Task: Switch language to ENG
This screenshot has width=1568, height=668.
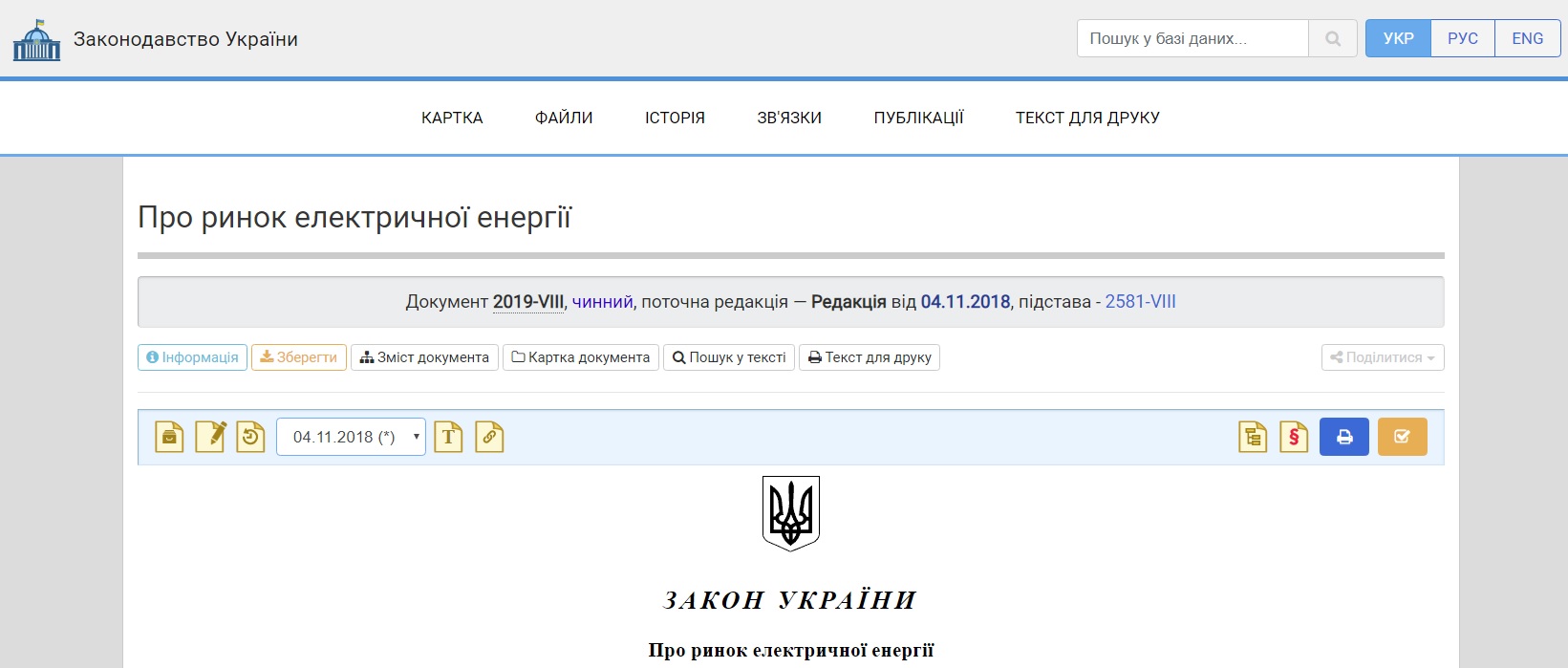Action: pyautogui.click(x=1528, y=38)
